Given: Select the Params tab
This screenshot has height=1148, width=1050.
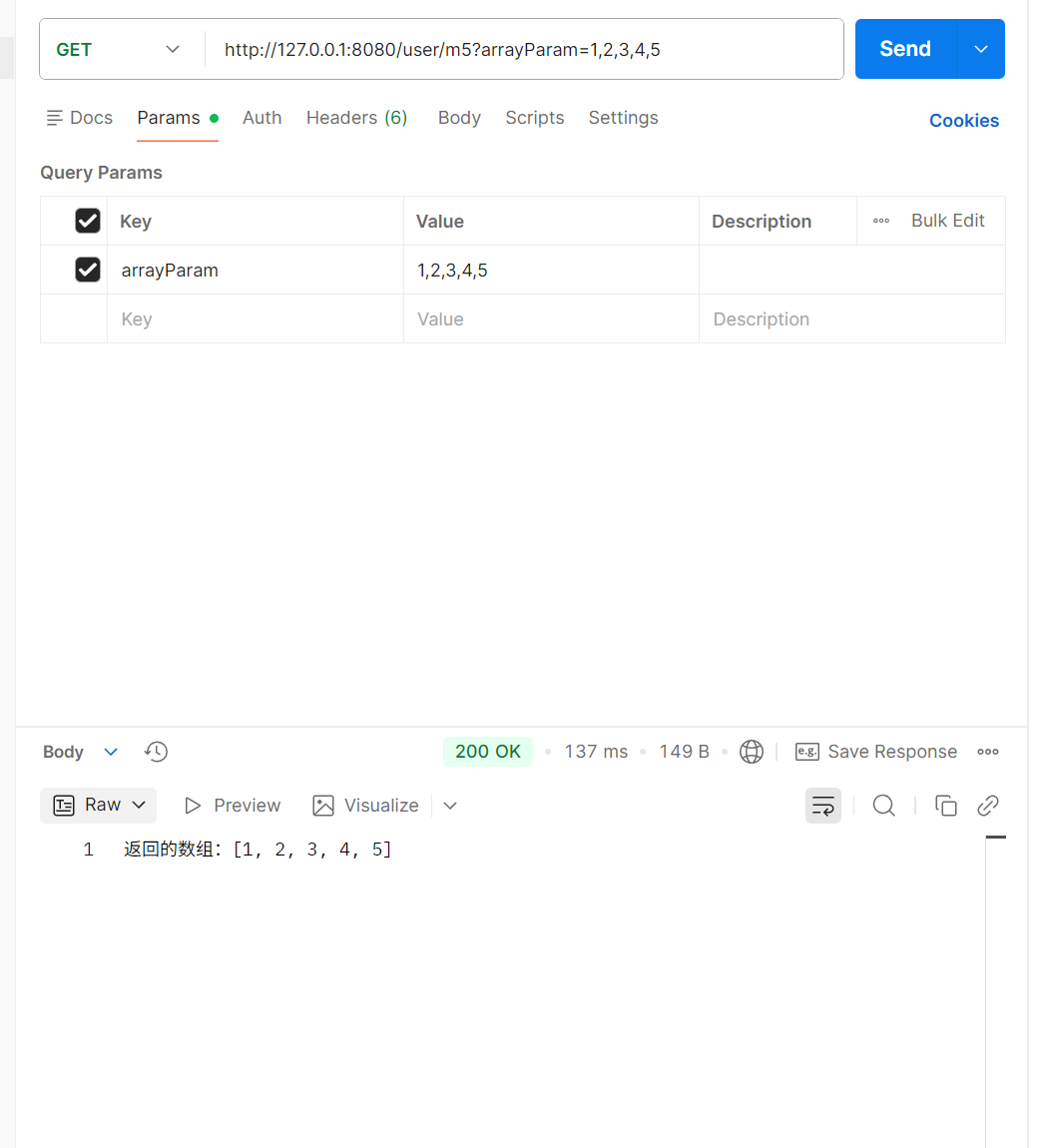Looking at the screenshot, I should pos(178,118).
